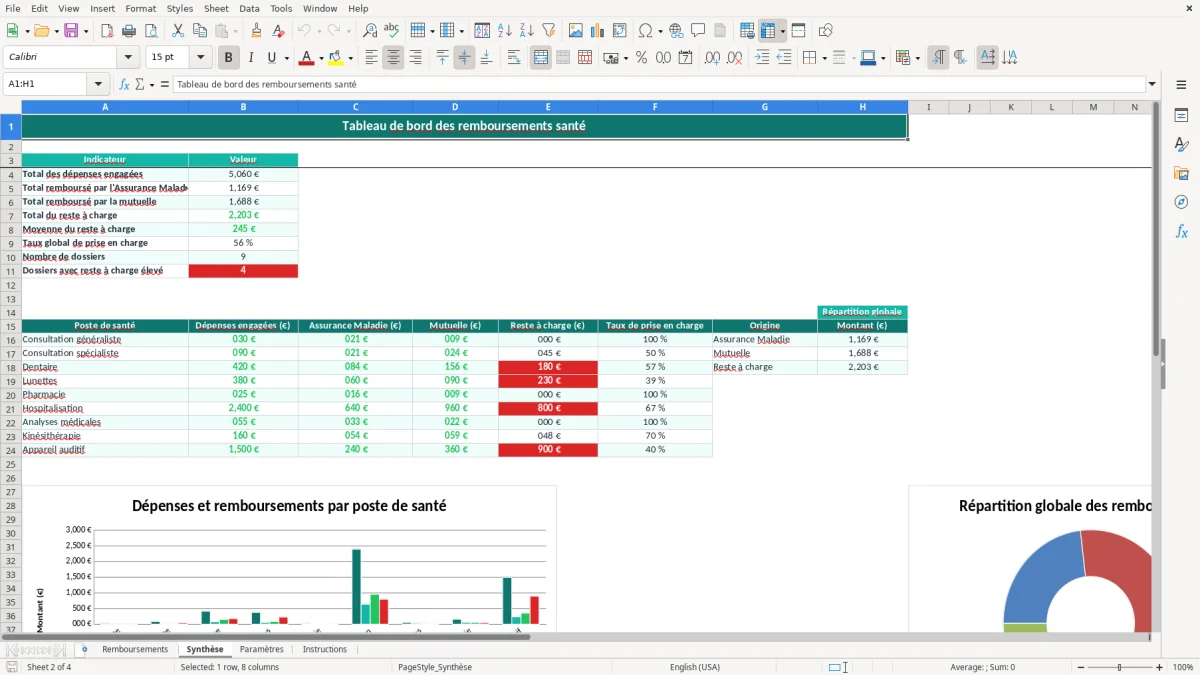Image resolution: width=1200 pixels, height=675 pixels.
Task: Open the Data menu
Action: (x=249, y=8)
